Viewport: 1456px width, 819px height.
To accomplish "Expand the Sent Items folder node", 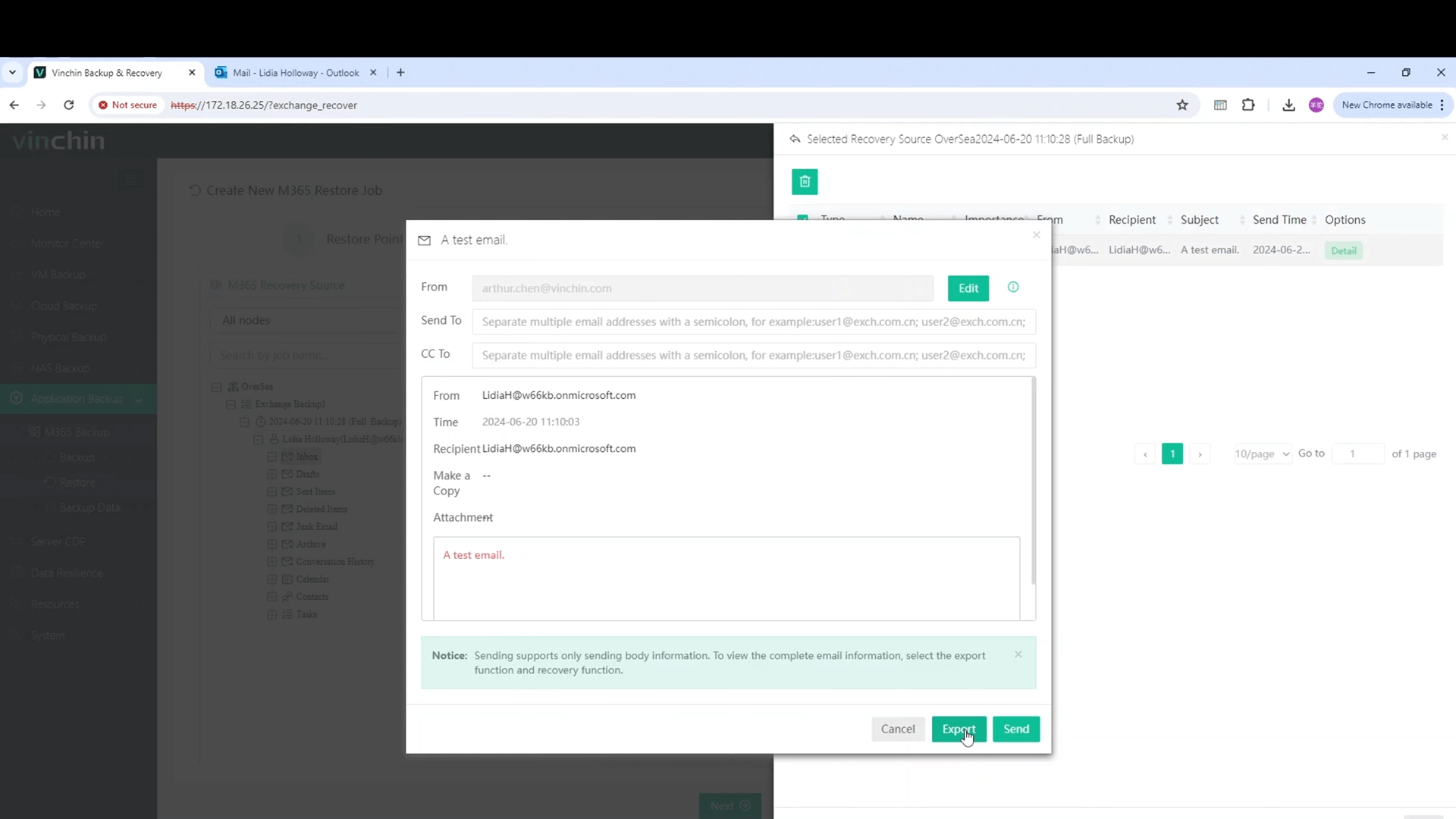I will pos(272,491).
